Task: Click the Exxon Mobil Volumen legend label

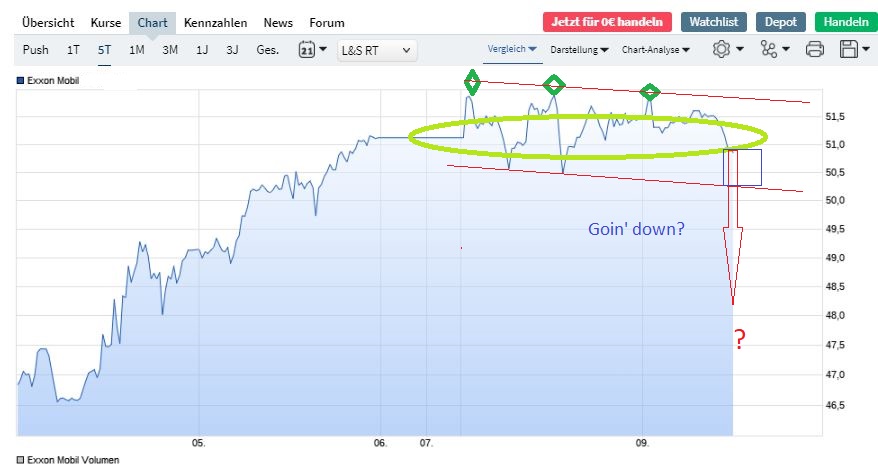Action: pyautogui.click(x=74, y=460)
